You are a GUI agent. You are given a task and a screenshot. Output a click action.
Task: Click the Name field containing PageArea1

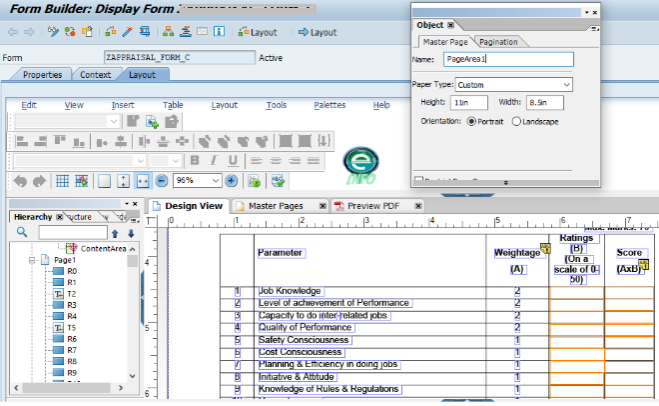pyautogui.click(x=508, y=59)
